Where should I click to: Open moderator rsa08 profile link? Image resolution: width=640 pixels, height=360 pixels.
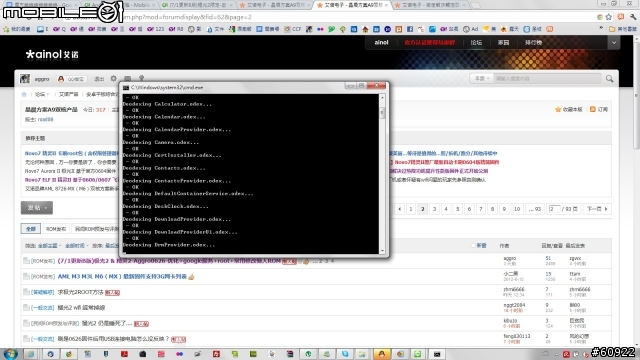click(x=45, y=120)
